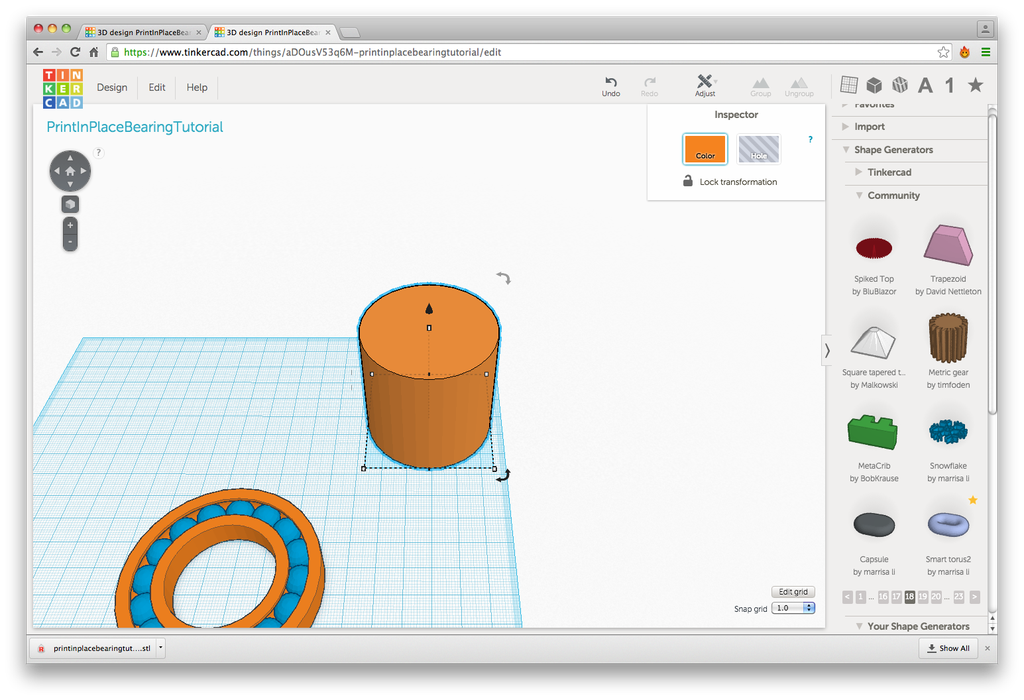Go to community shapes page 16
This screenshot has height=700, width=1024.
tap(883, 597)
